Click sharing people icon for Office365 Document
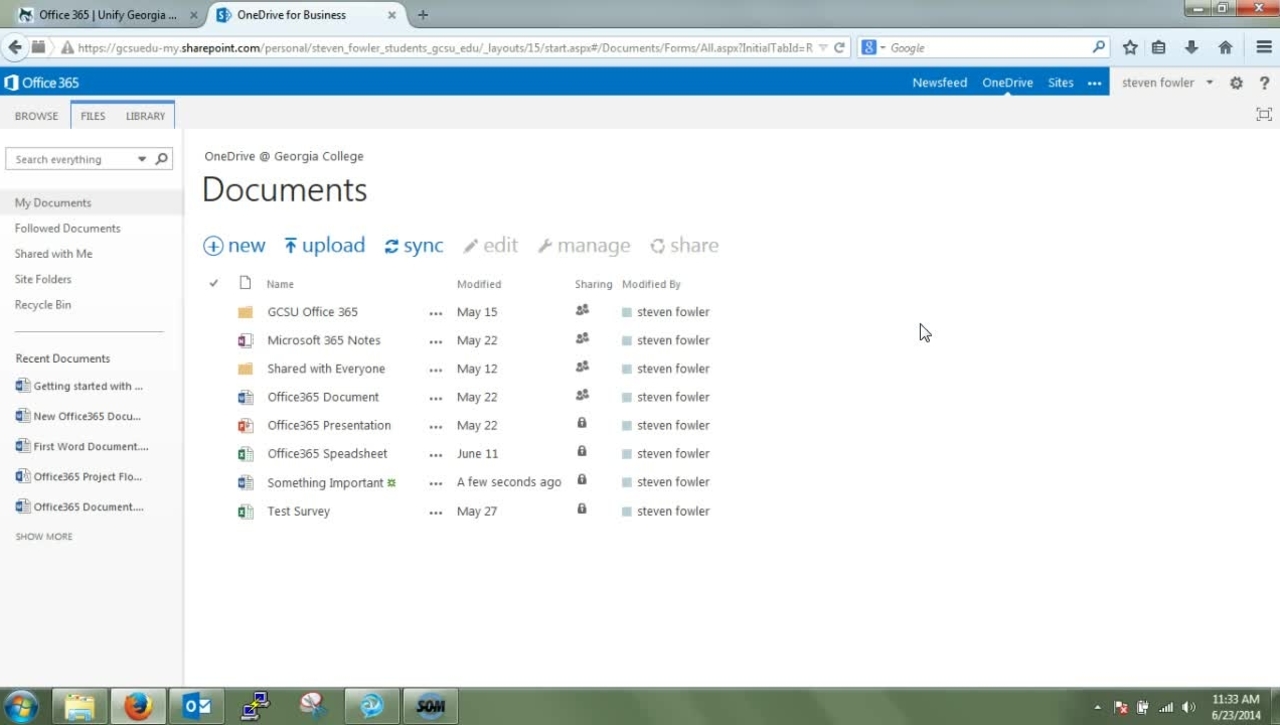This screenshot has height=725, width=1280. [582, 395]
